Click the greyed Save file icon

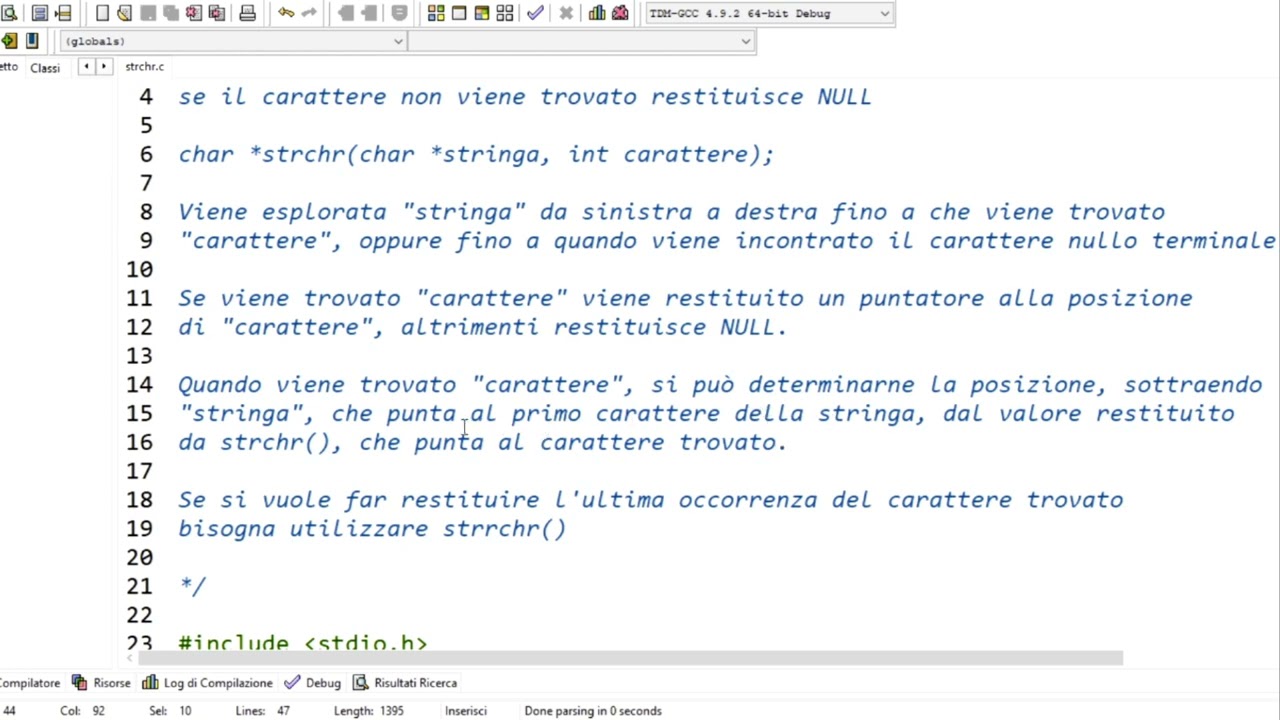147,13
